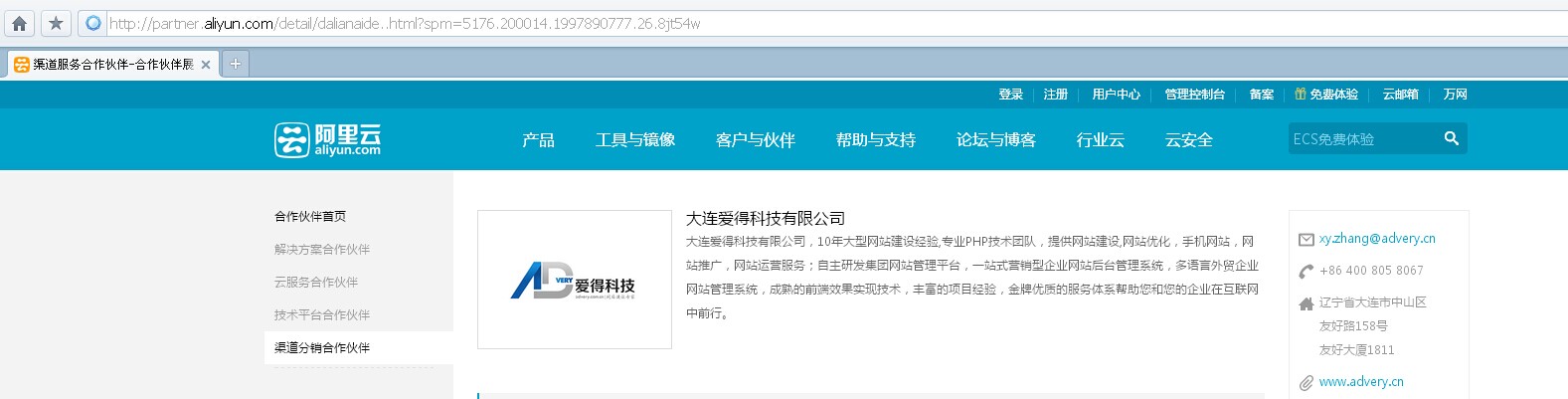Type in the ECS免费体验 search field
The width and height of the screenshot is (1568, 399).
[x=1360, y=139]
